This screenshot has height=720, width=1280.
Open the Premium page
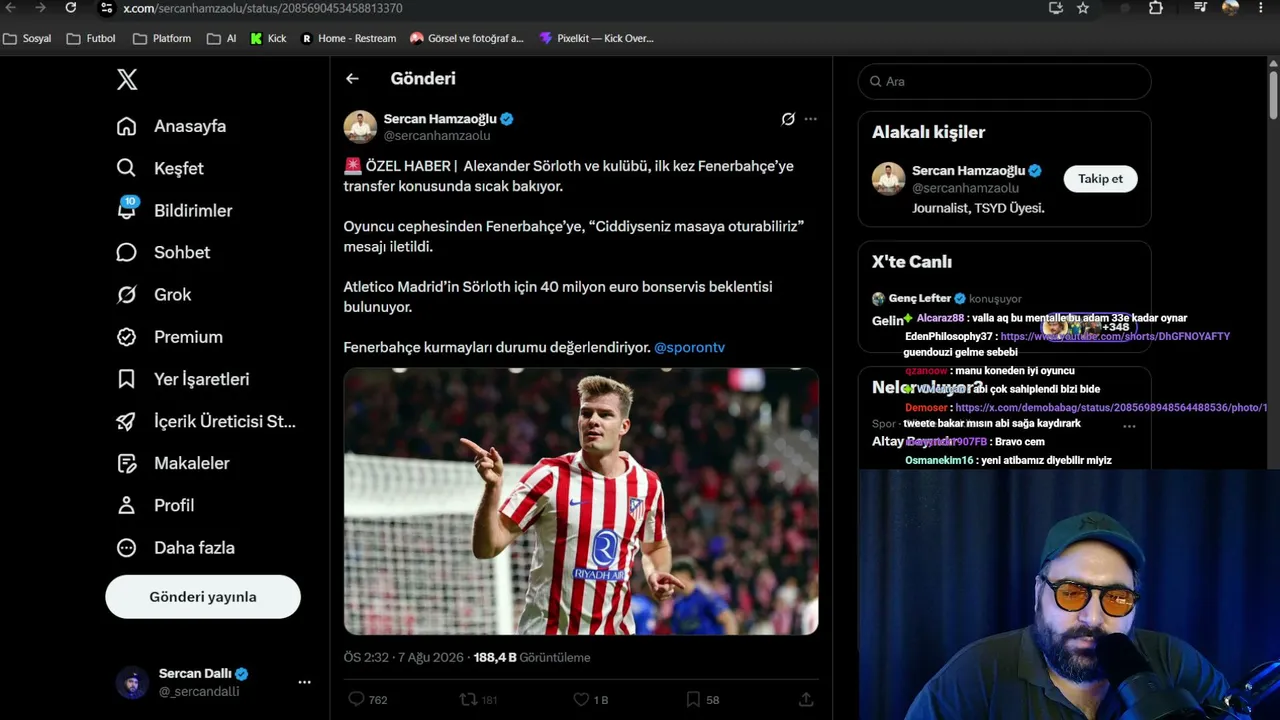click(169, 337)
